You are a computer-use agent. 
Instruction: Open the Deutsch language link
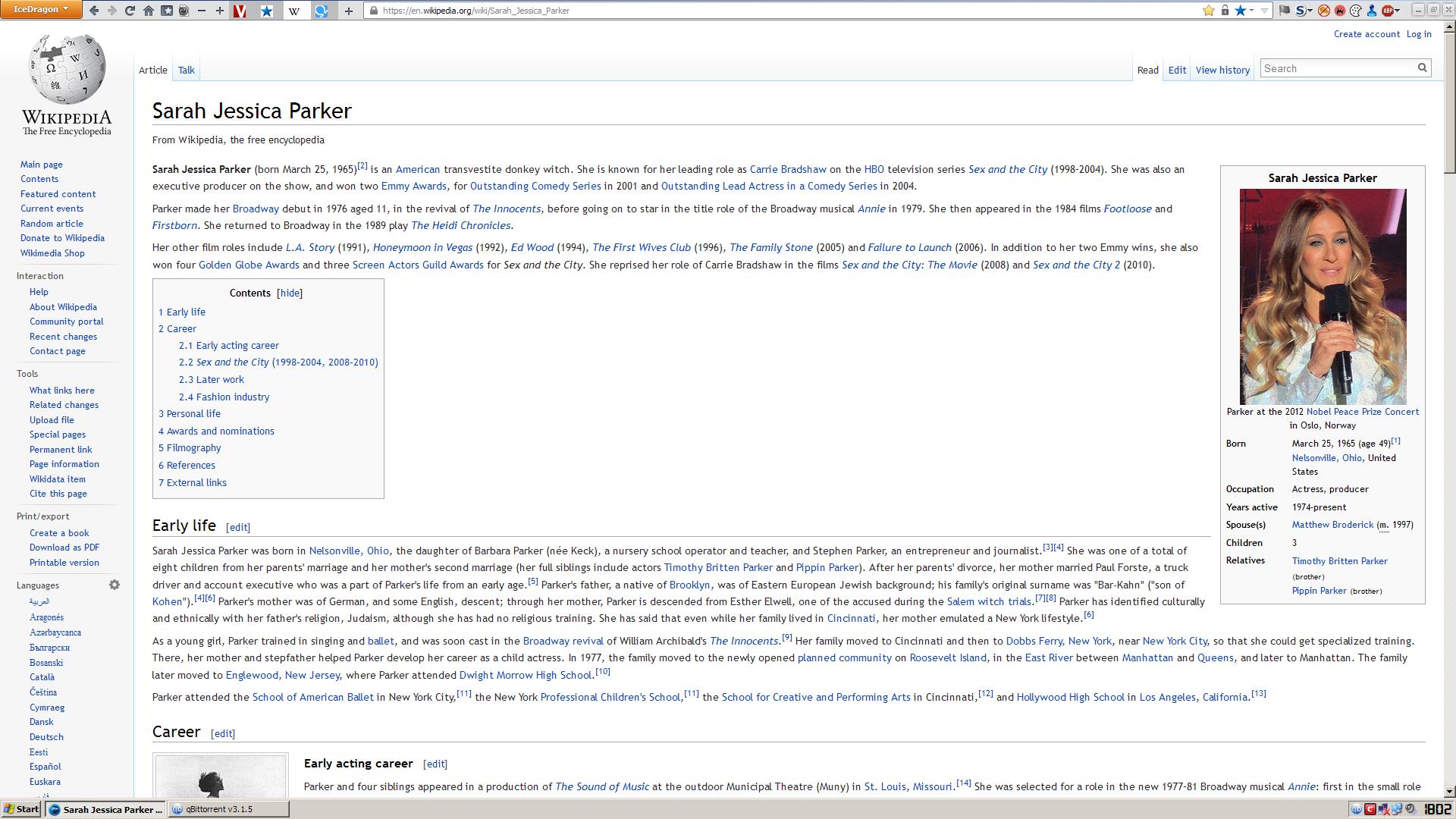[x=46, y=737]
